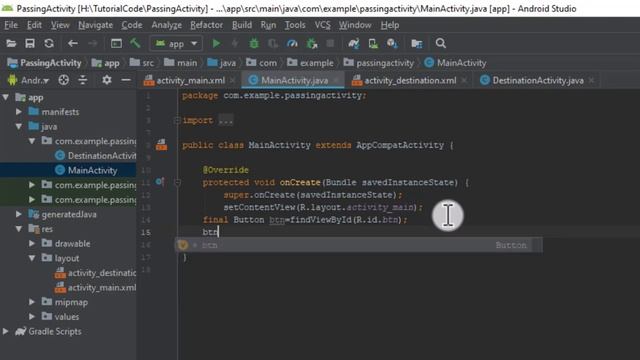Image resolution: width=640 pixels, height=360 pixels.
Task: Click Attach Debugger to Android Process icon
Action: [x=311, y=43]
